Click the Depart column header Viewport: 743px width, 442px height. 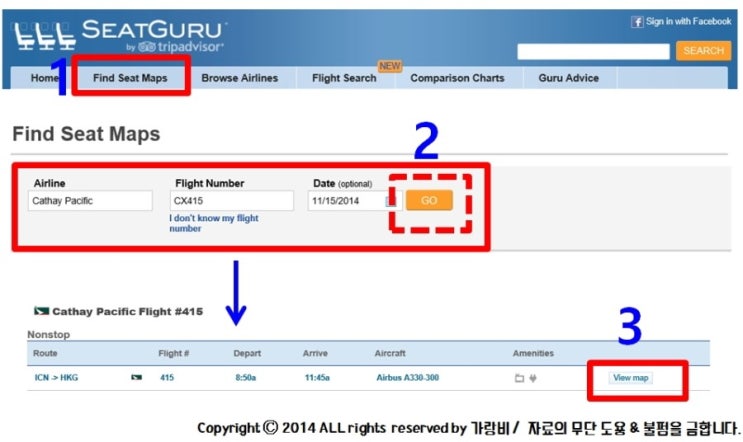(247, 353)
